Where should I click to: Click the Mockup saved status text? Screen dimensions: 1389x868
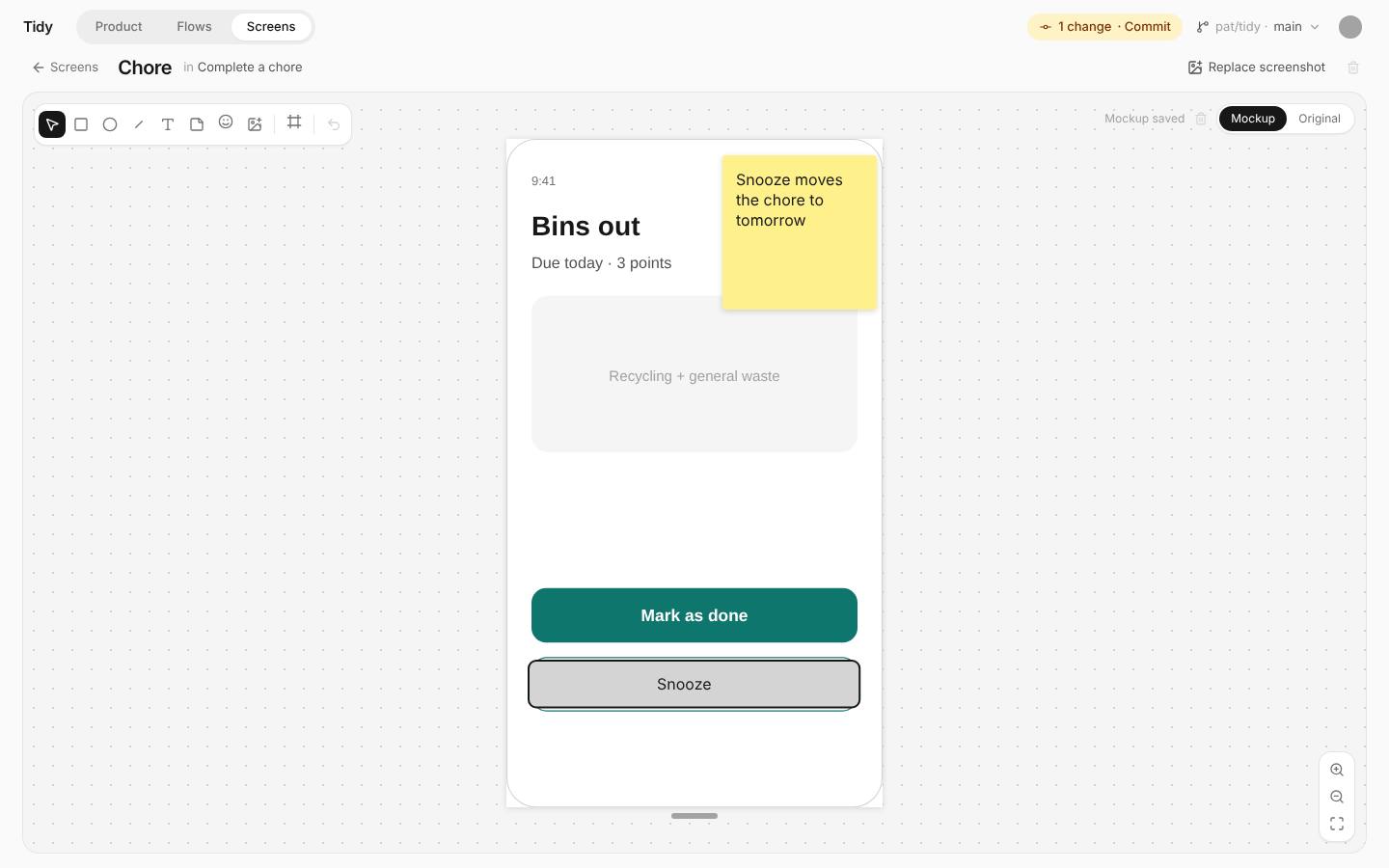[1144, 119]
